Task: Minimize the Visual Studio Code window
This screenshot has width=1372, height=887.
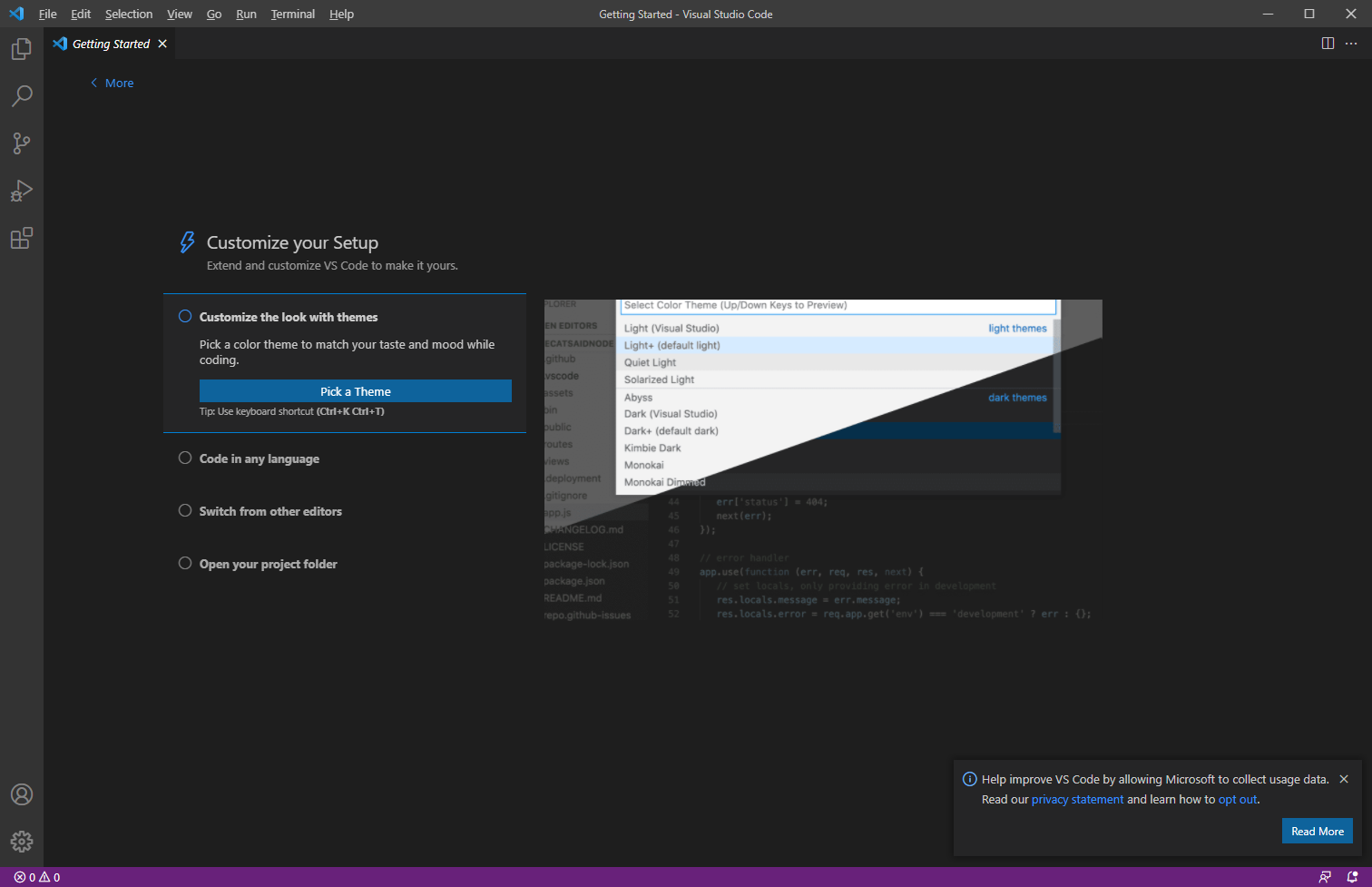Action: pyautogui.click(x=1268, y=14)
